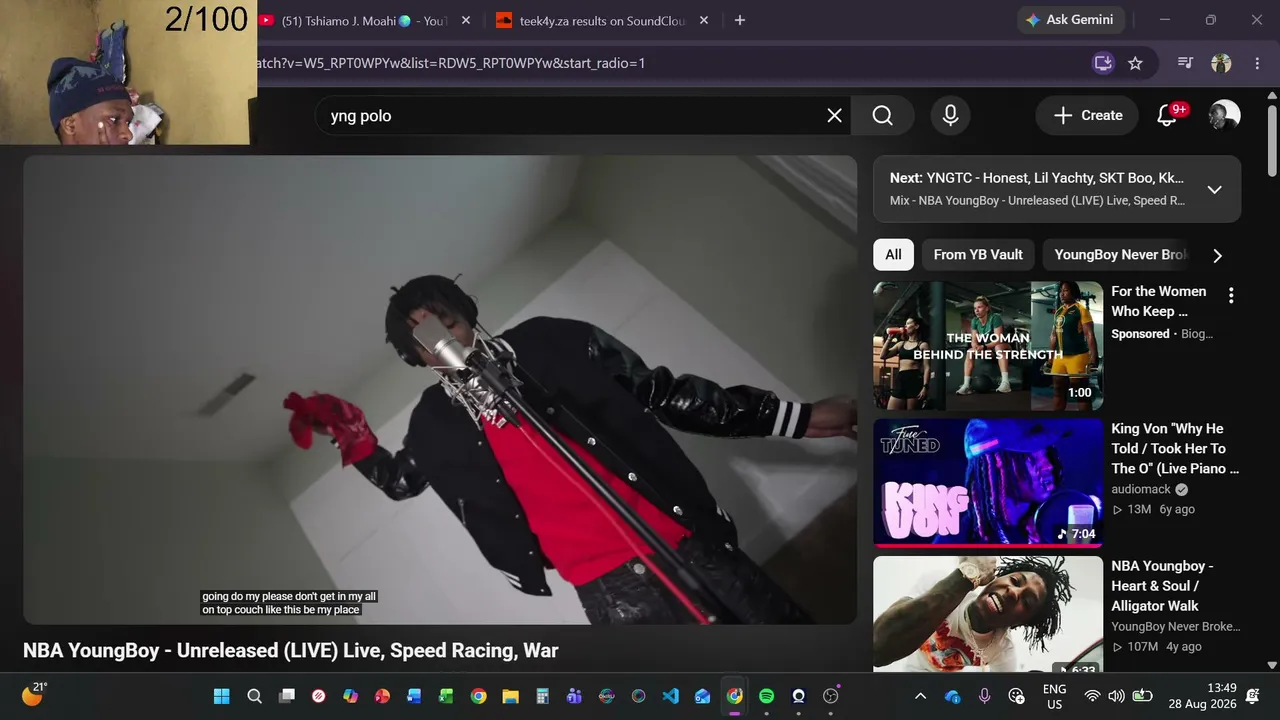Screen dimensions: 1280x720
Task: Open 'King Von Why He Told' video title
Action: coord(1175,448)
